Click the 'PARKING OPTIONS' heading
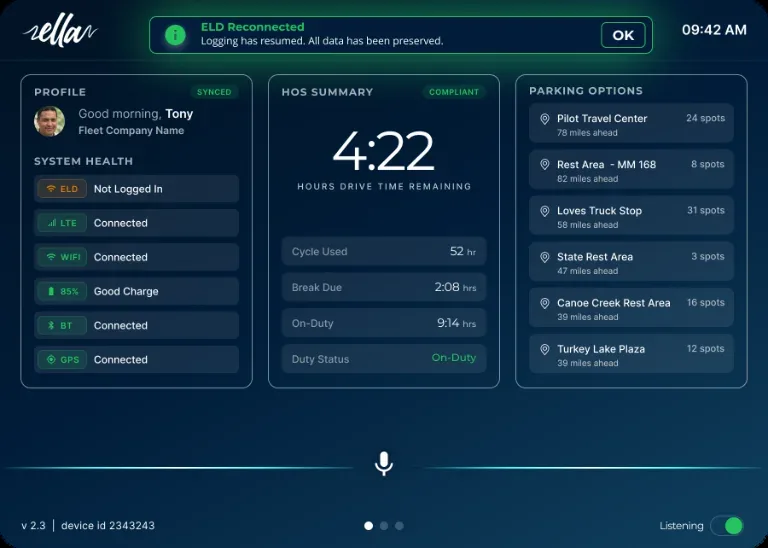Screen dimensions: 768x548 point(586,91)
